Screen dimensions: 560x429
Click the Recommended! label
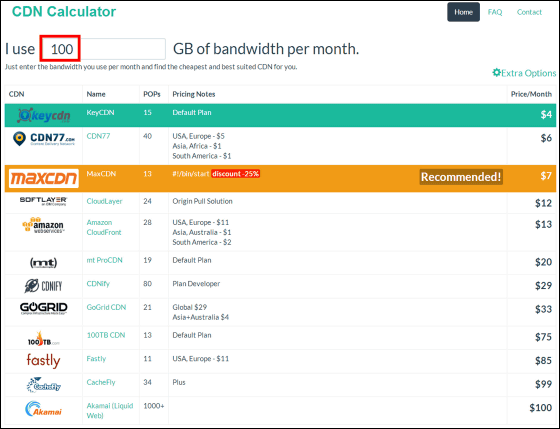click(461, 177)
